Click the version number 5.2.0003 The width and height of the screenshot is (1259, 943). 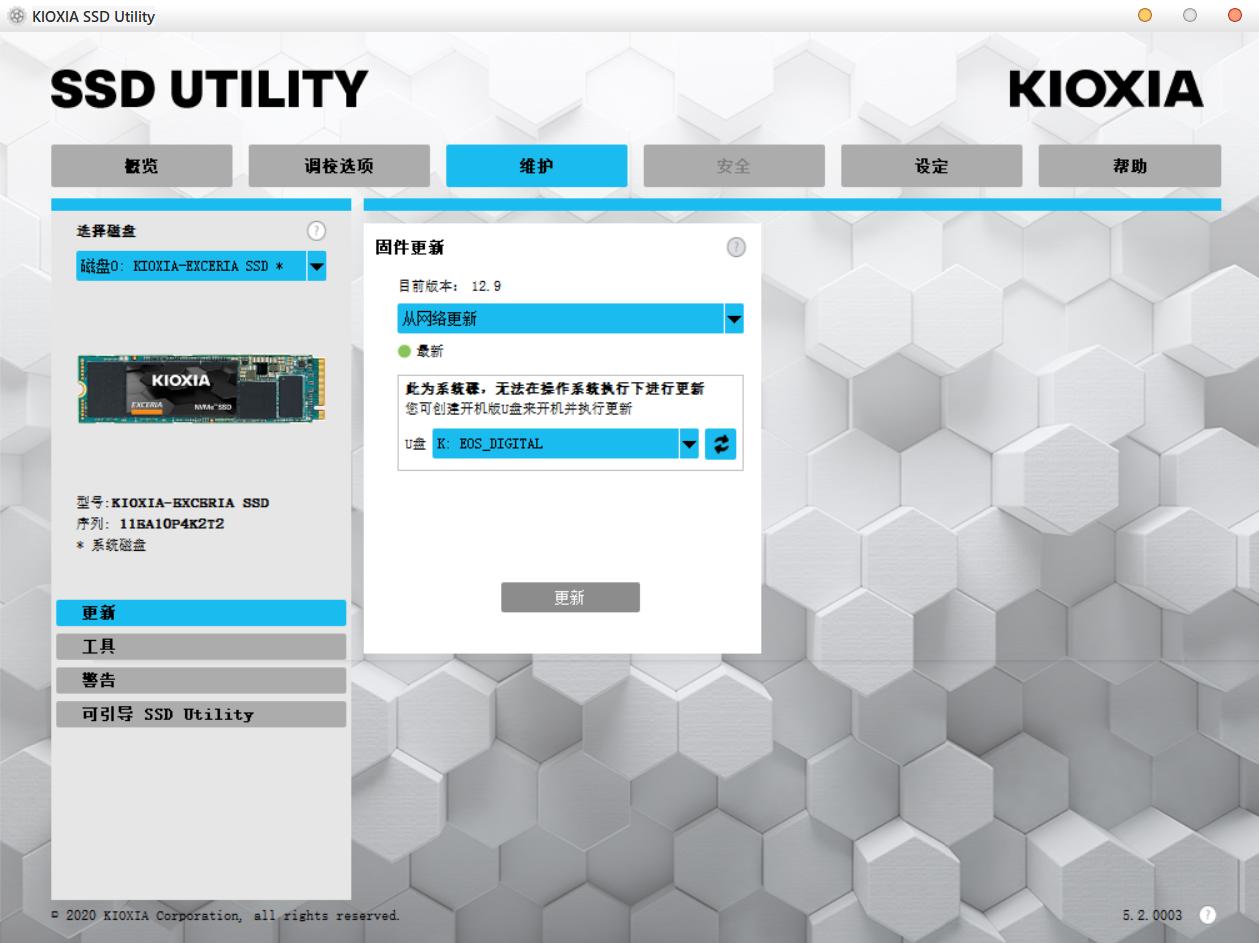[1152, 915]
